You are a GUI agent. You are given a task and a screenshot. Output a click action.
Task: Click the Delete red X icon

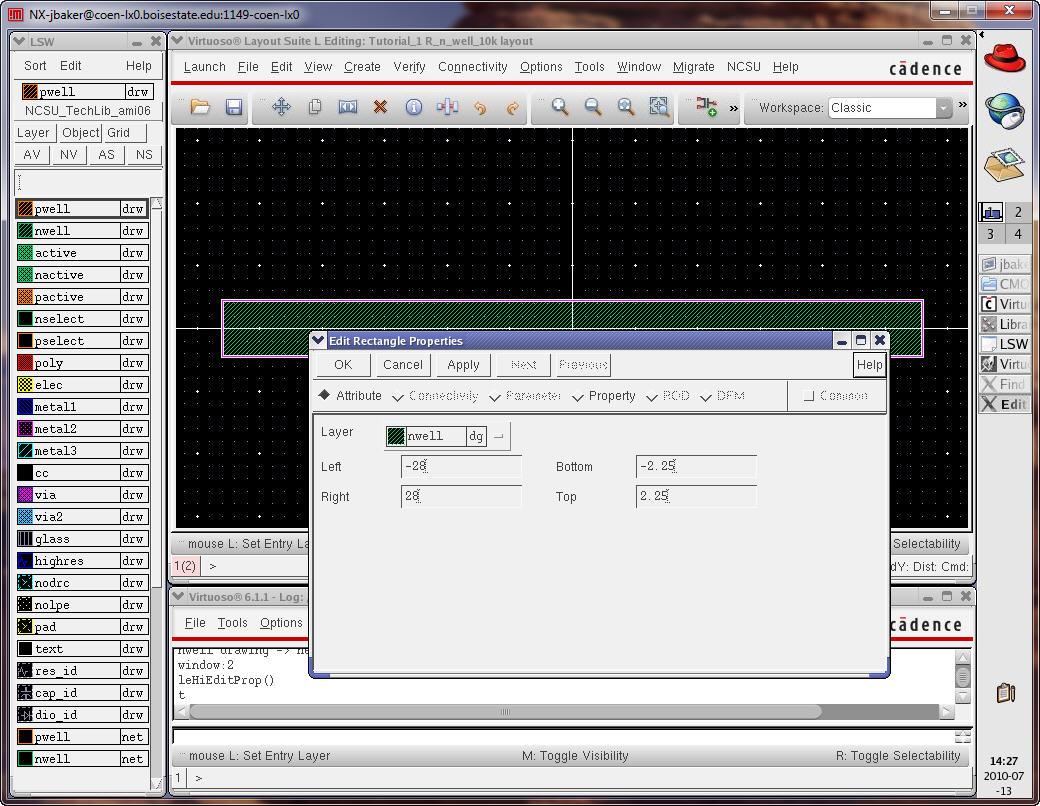coord(380,107)
